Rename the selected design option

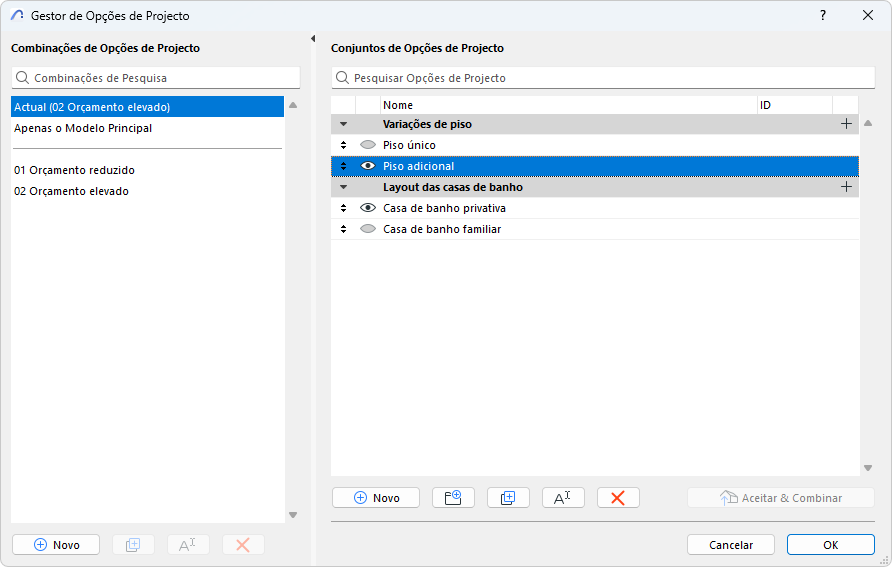click(x=563, y=498)
